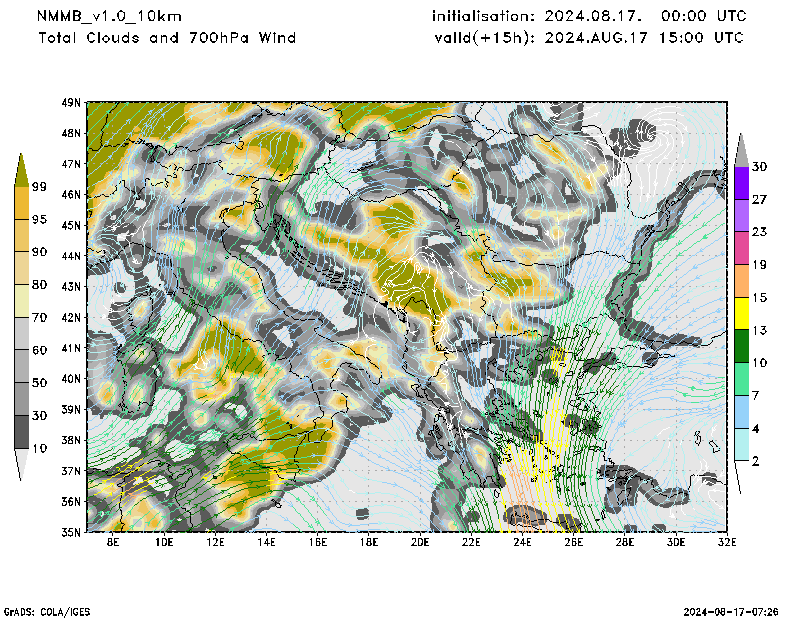Select the Total Clouds and 700hPa Wind subtitle
The width and height of the screenshot is (800, 618).
coord(167,38)
